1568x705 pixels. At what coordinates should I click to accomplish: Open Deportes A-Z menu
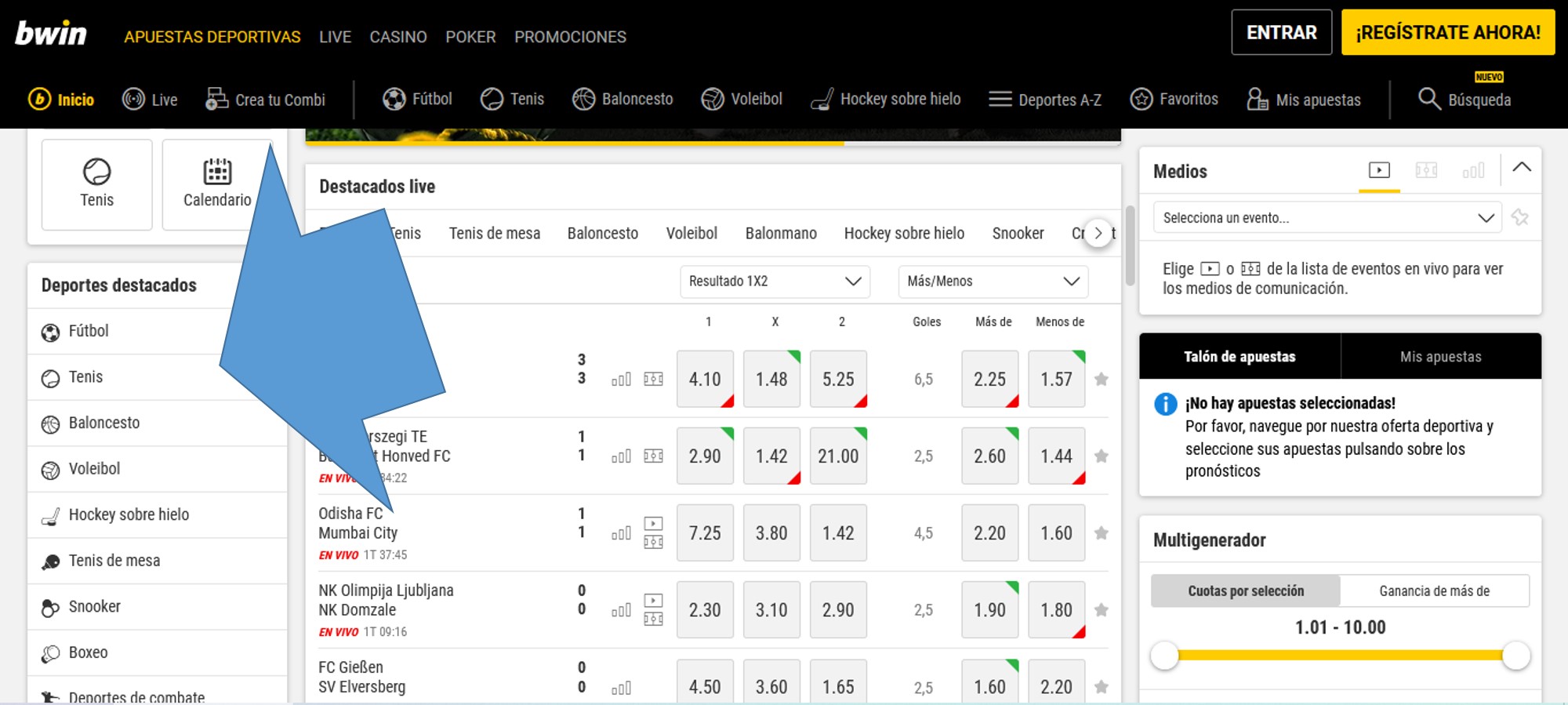pyautogui.click(x=1045, y=100)
